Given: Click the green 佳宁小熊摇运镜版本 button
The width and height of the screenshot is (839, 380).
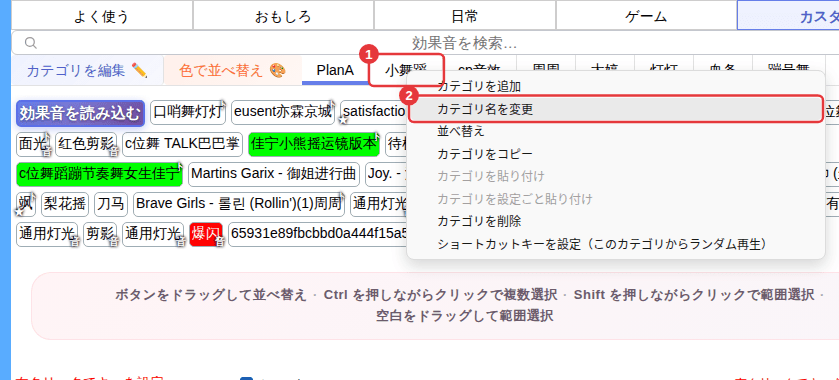Looking at the screenshot, I should point(314,144).
